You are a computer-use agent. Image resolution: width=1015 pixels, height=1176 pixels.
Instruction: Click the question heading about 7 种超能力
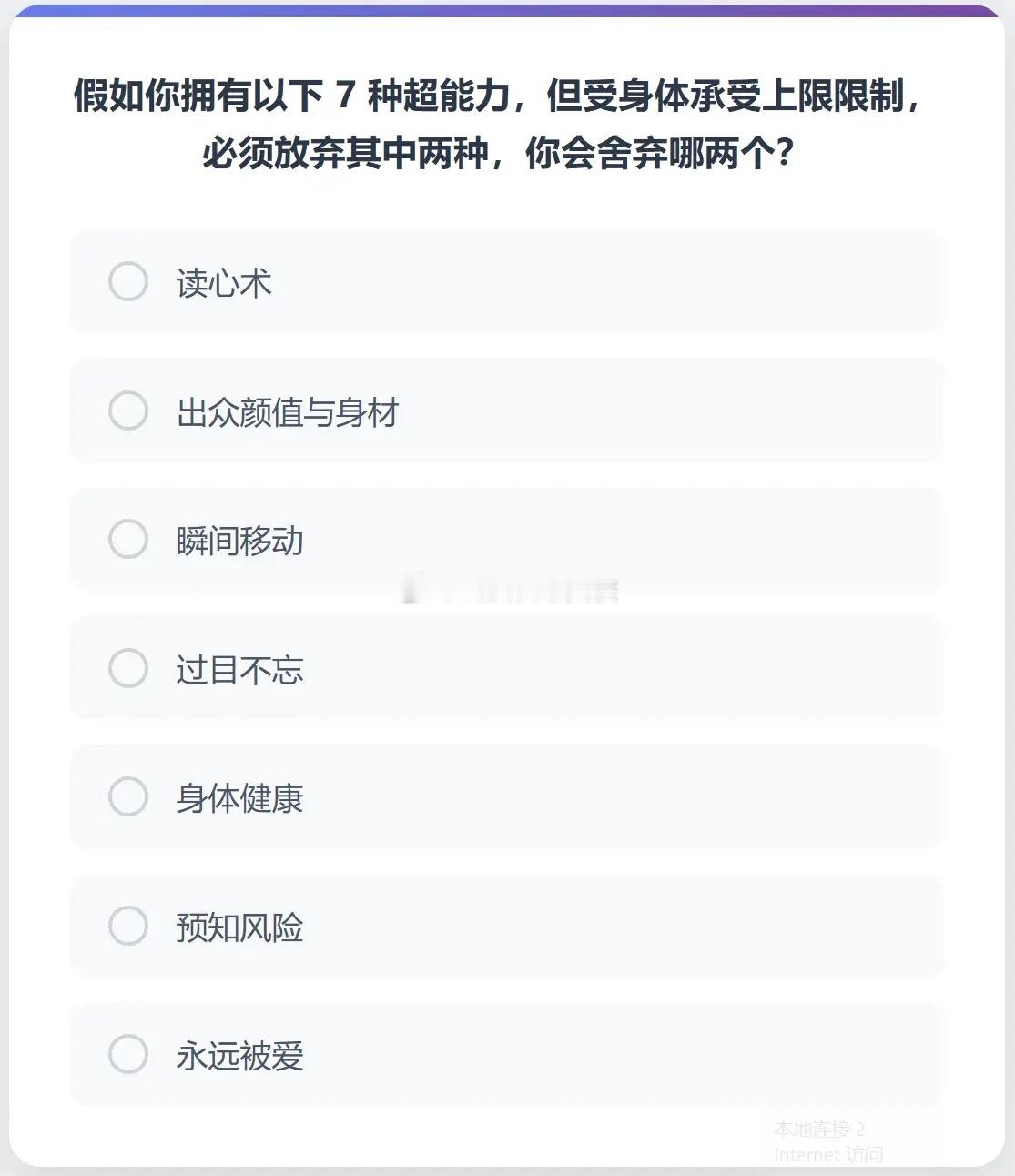click(x=499, y=96)
